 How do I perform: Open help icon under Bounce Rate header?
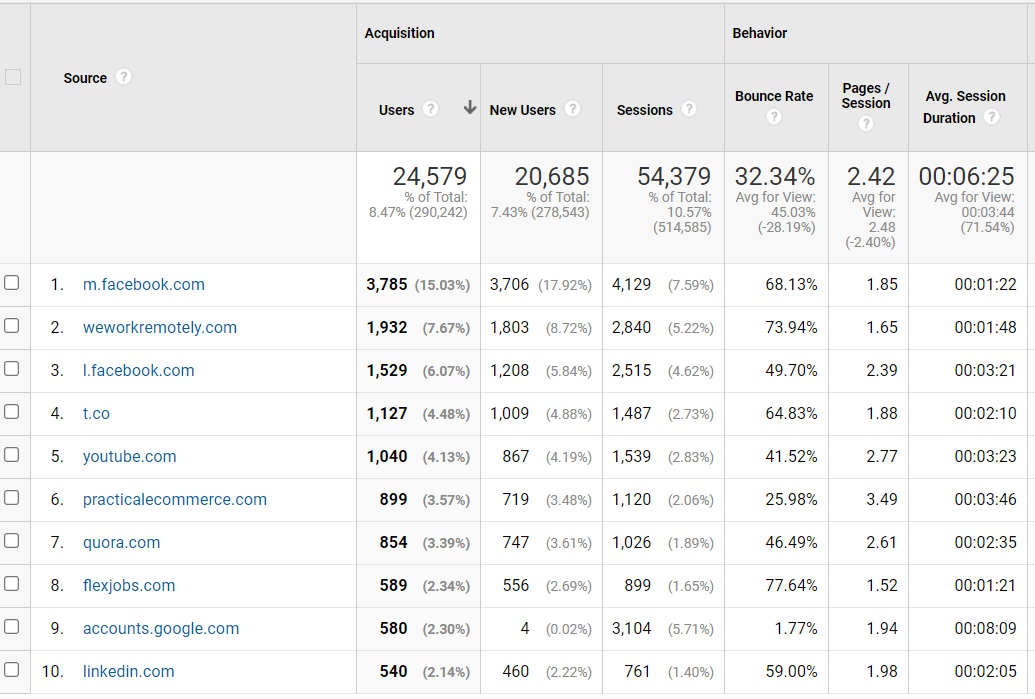click(x=774, y=117)
